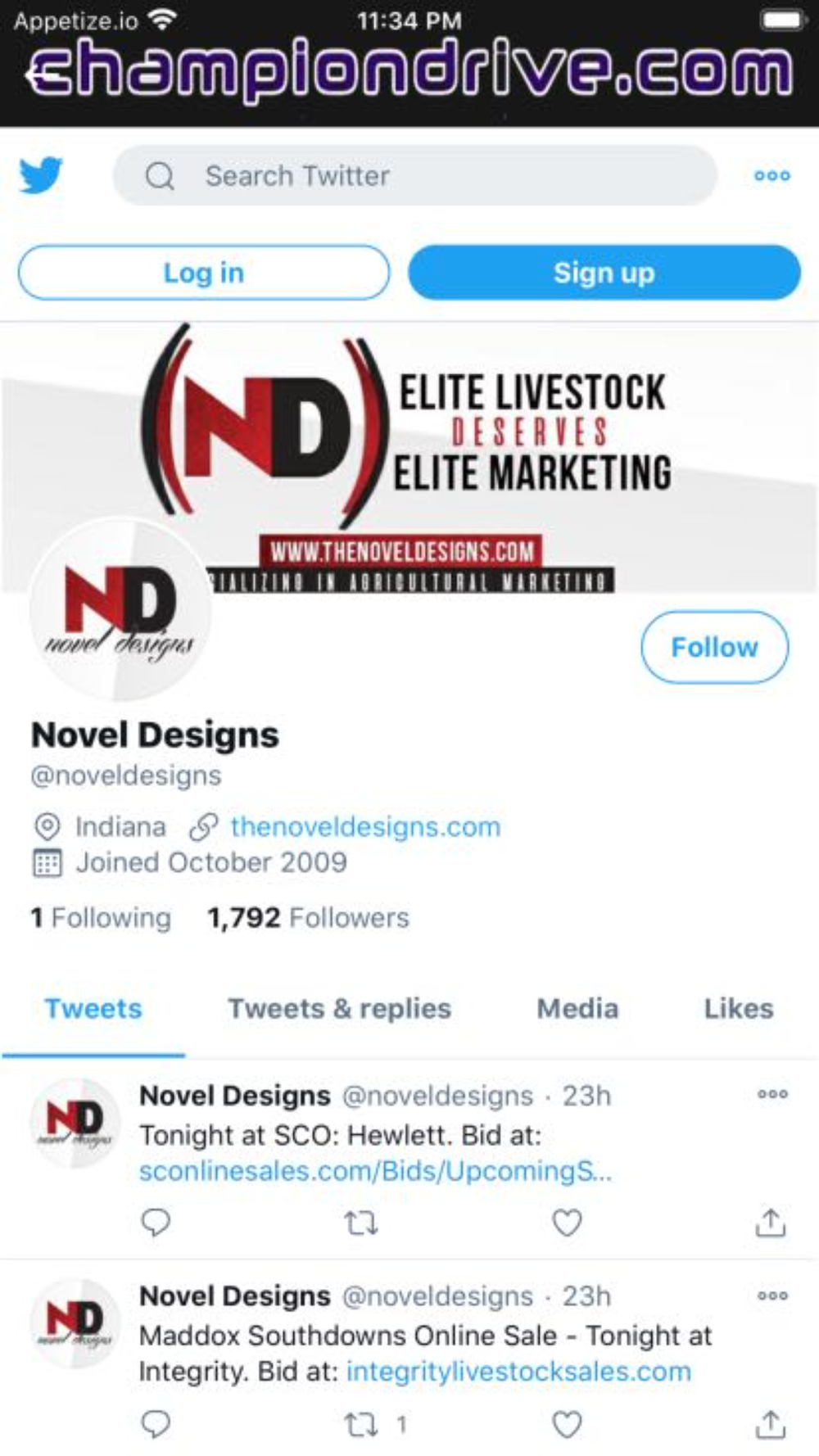Follow the Novel Designs account
Image resolution: width=819 pixels, height=1456 pixels.
(x=714, y=647)
